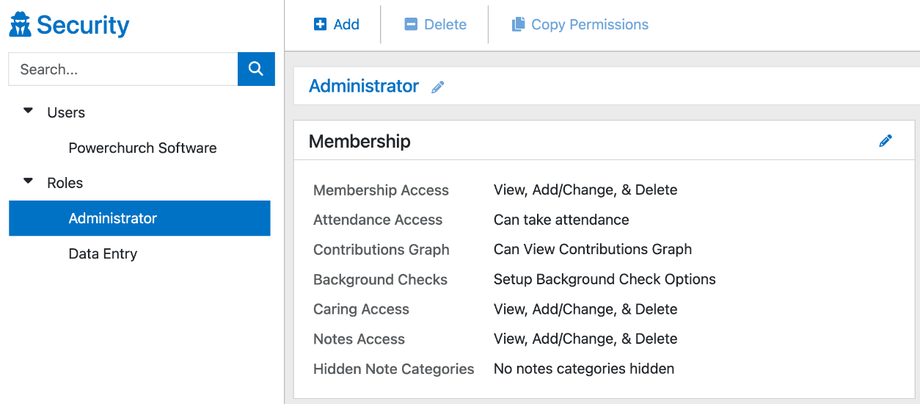
Task: Click the Caring Access label
Action: [361, 309]
